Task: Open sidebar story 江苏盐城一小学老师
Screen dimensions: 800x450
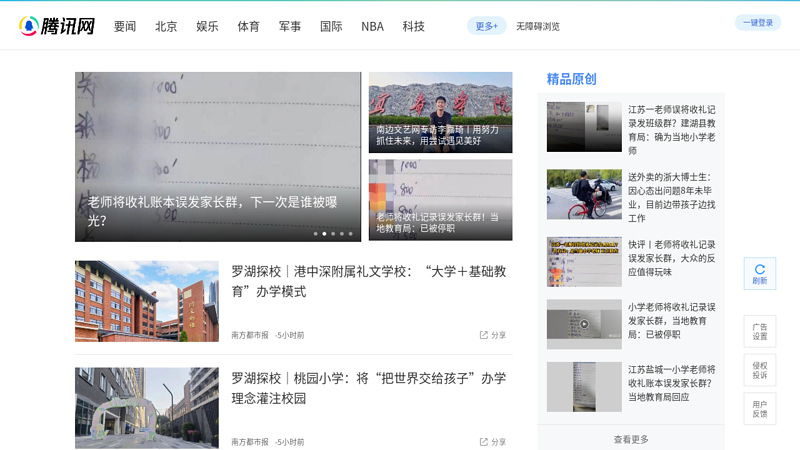Action: 671,383
